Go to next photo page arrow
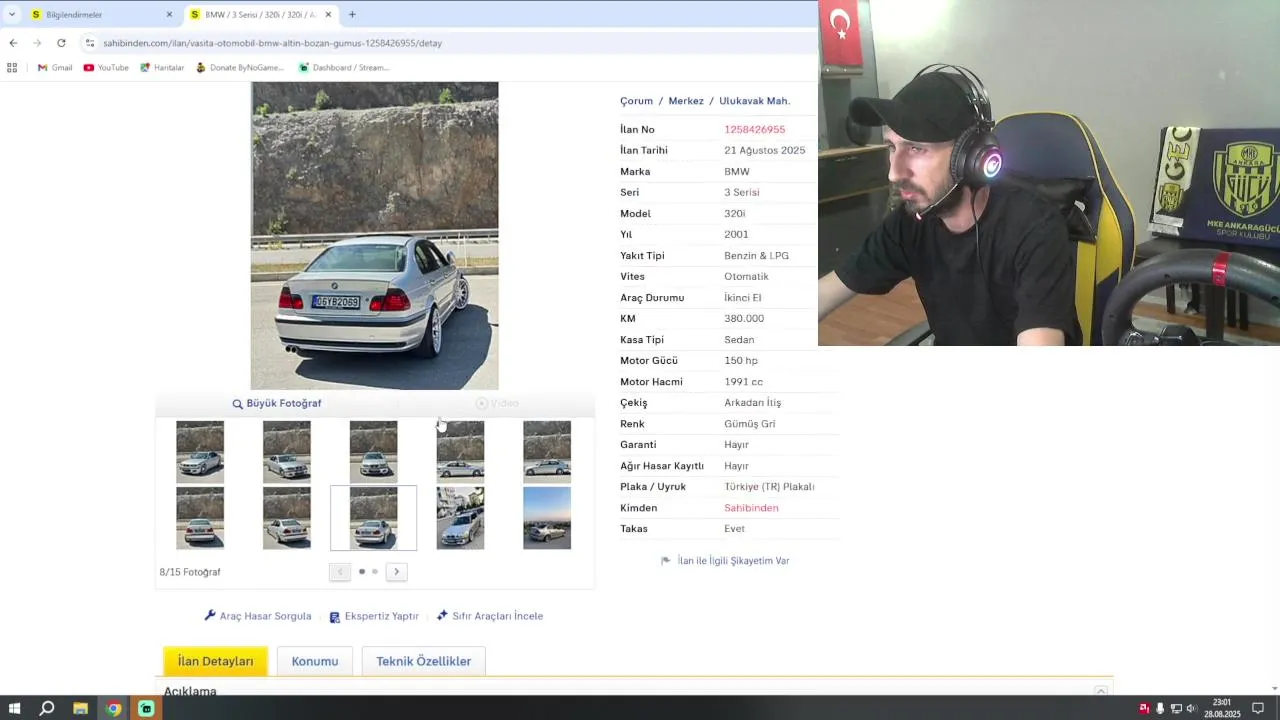1280x720 pixels. [x=396, y=572]
